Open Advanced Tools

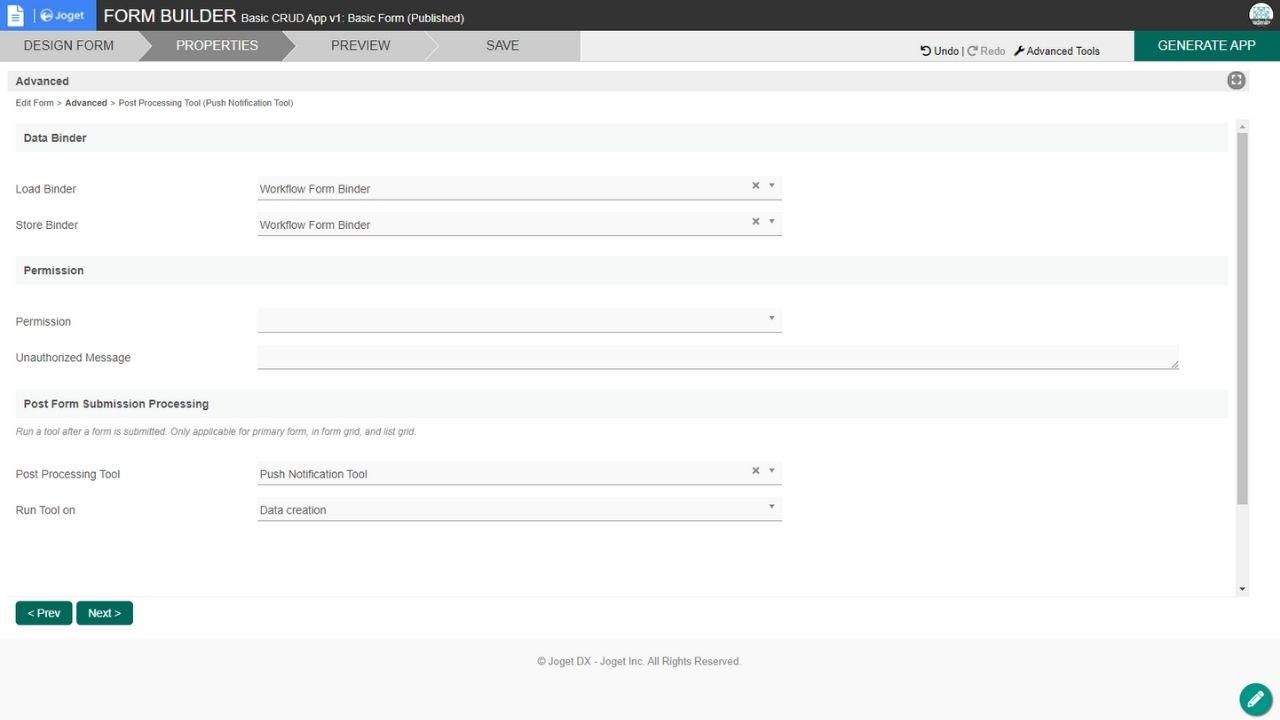click(x=1056, y=51)
